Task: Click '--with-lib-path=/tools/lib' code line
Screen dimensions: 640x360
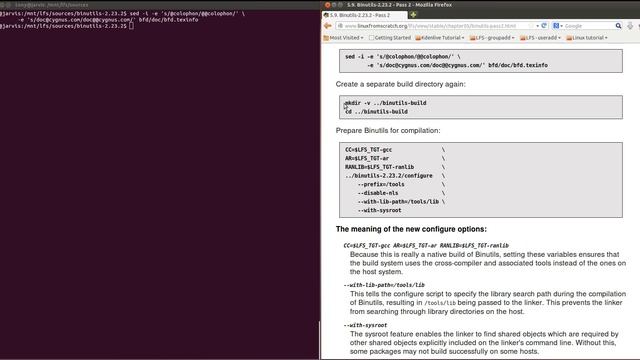Action: pyautogui.click(x=398, y=202)
